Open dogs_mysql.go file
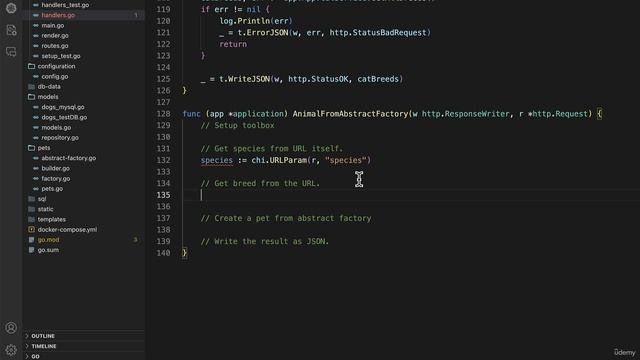640x360 pixels. pos(63,107)
